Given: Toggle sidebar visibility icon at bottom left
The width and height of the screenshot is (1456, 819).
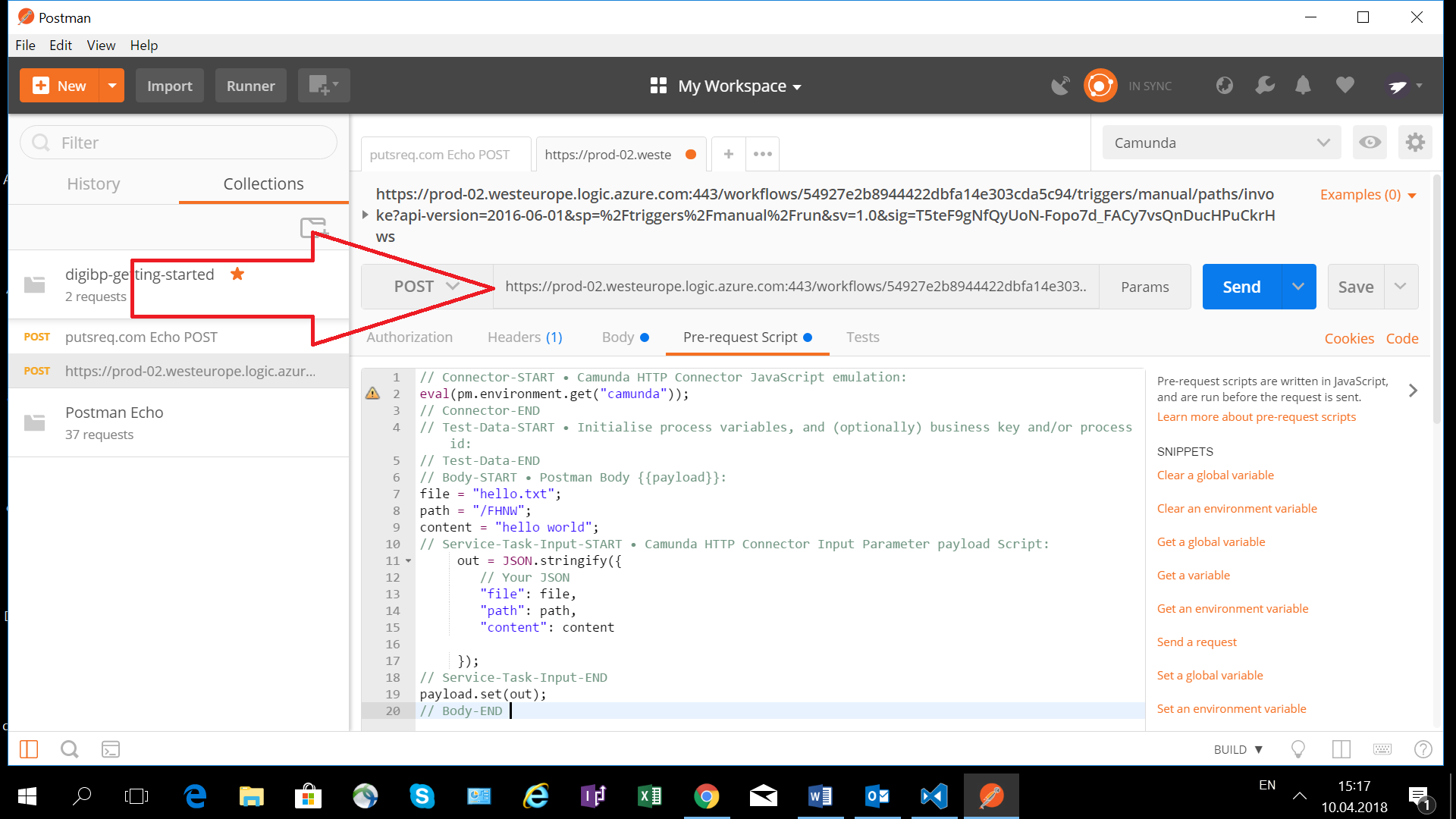Looking at the screenshot, I should [x=29, y=749].
